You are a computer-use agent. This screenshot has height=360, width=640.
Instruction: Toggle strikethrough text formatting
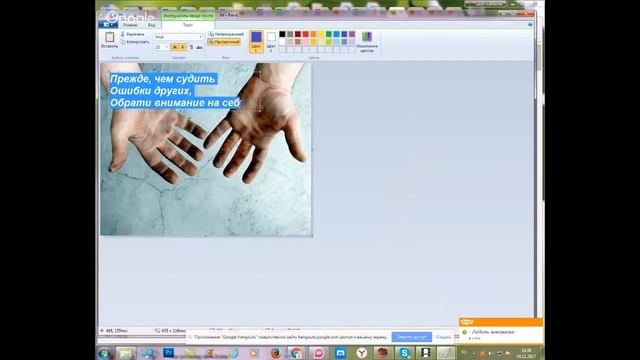(199, 47)
